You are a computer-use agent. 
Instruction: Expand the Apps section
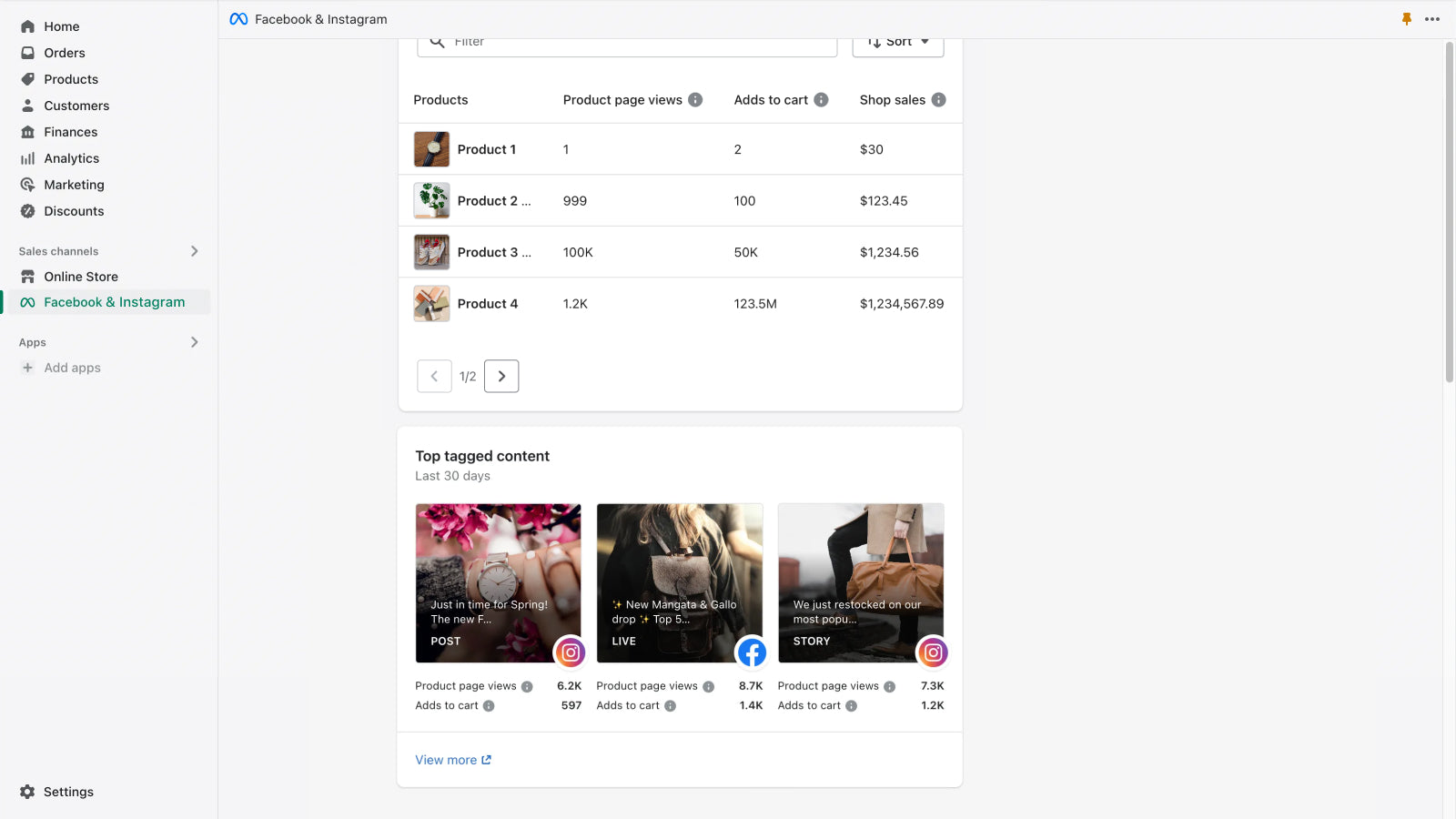click(x=194, y=342)
